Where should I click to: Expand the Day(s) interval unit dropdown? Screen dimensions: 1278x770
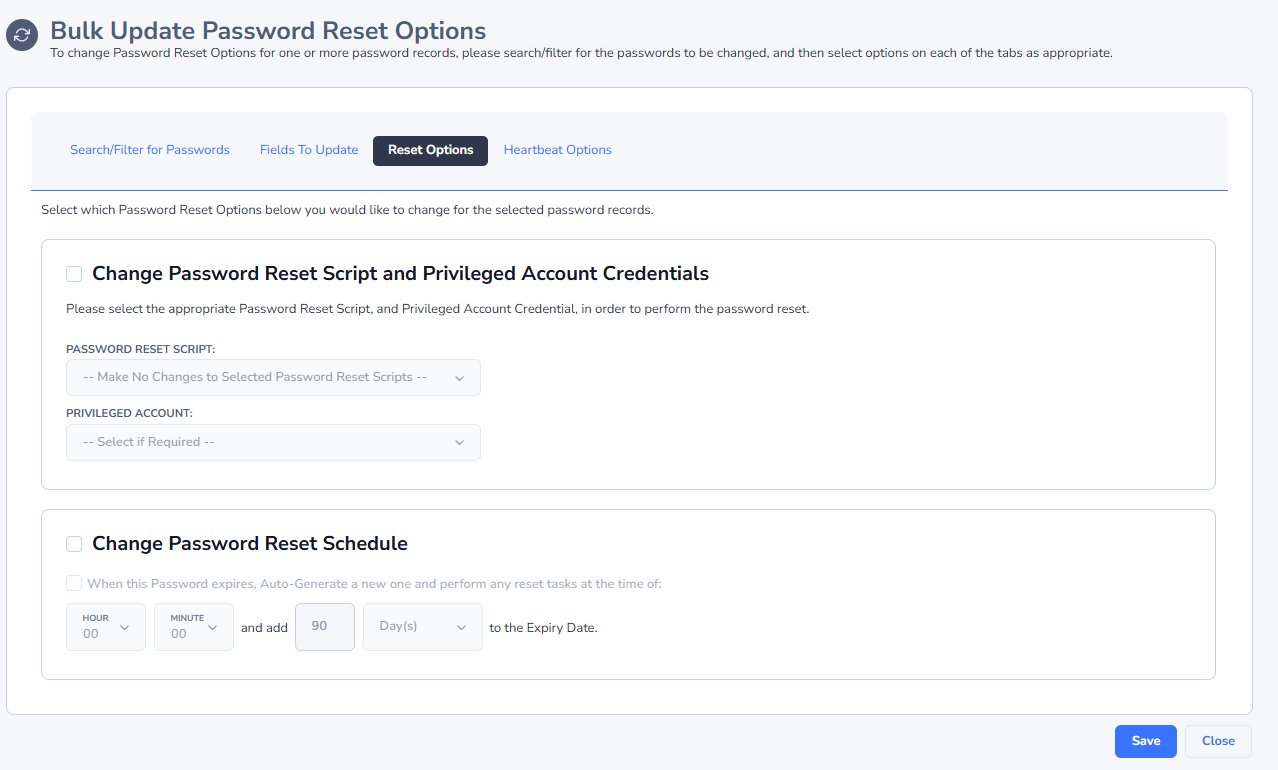[422, 627]
